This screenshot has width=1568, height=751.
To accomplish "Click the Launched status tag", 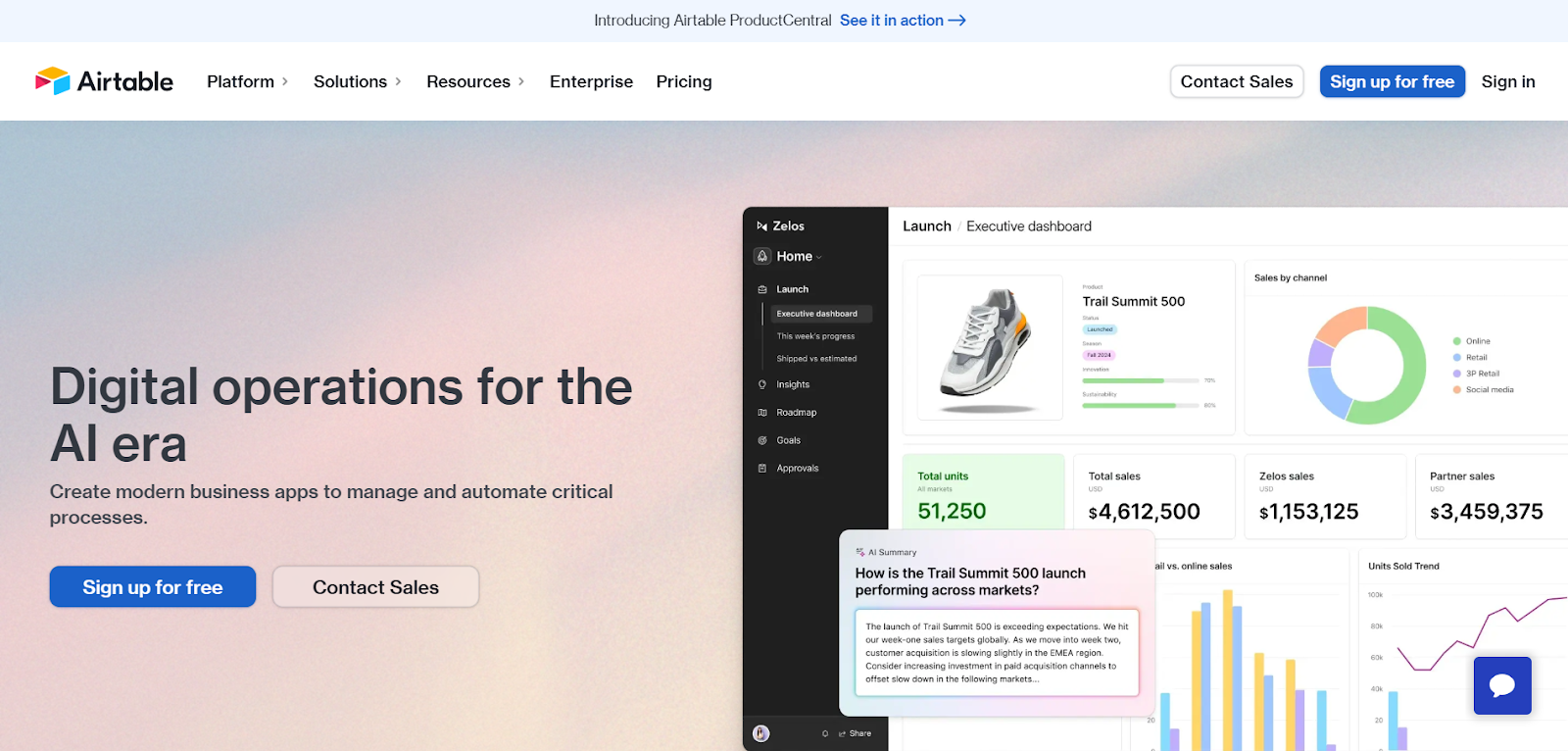I will coord(1100,329).
